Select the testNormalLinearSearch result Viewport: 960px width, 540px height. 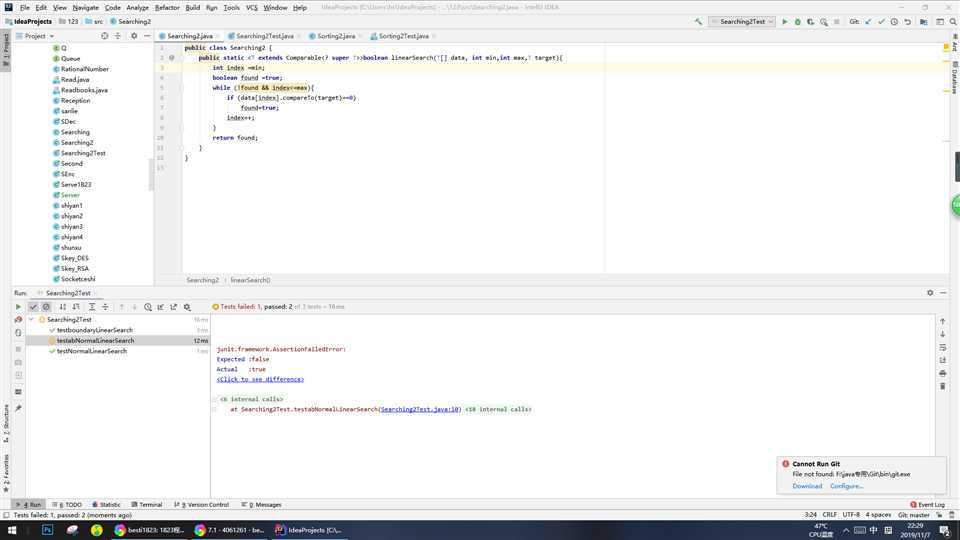(x=92, y=351)
